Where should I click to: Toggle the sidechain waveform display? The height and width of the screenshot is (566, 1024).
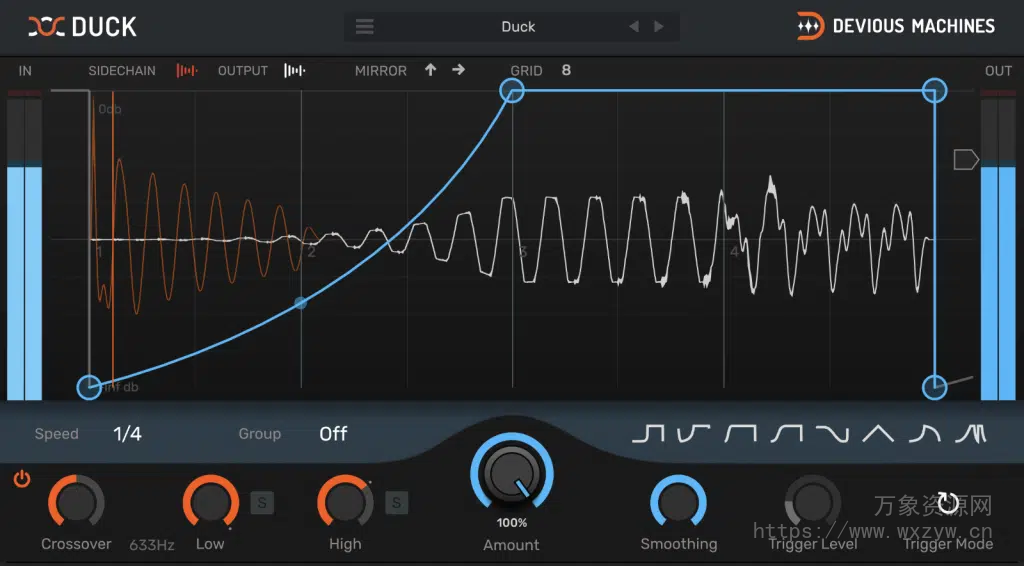point(187,71)
